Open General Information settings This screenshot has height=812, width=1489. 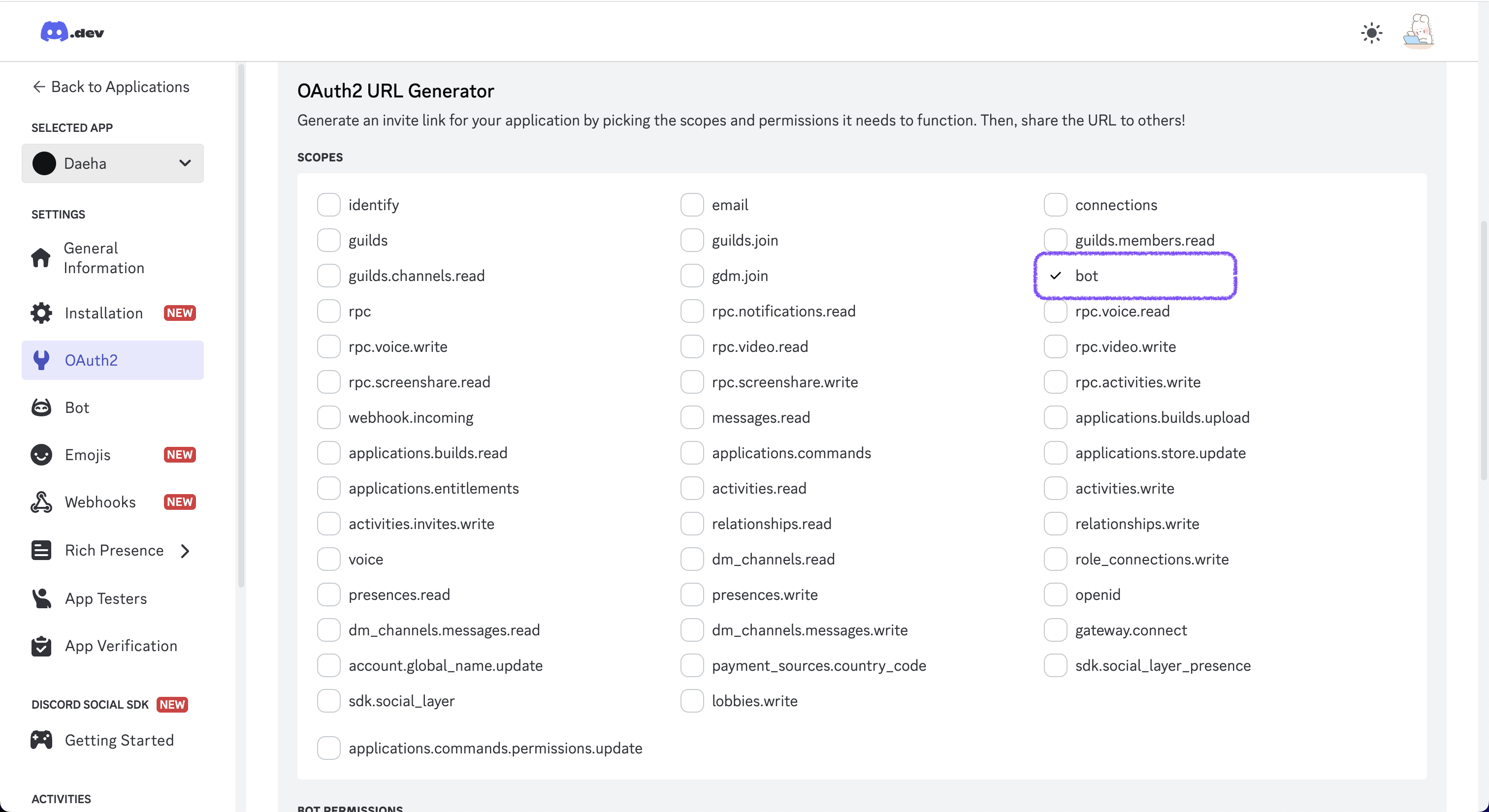click(113, 257)
